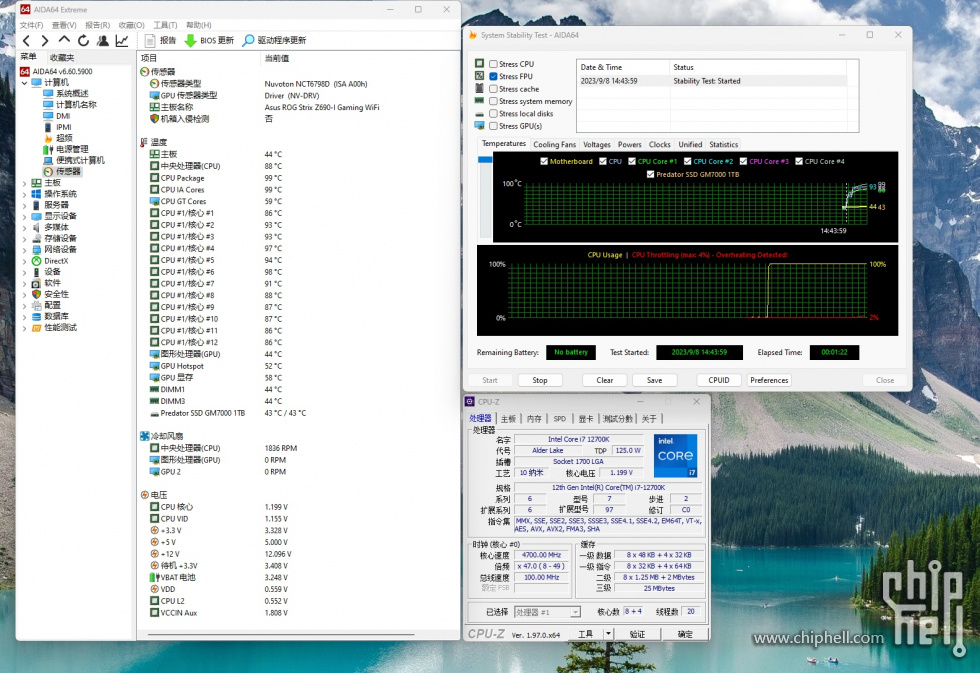The image size is (980, 673).
Task: Expand the 显示设备 tree node
Action: click(24, 216)
